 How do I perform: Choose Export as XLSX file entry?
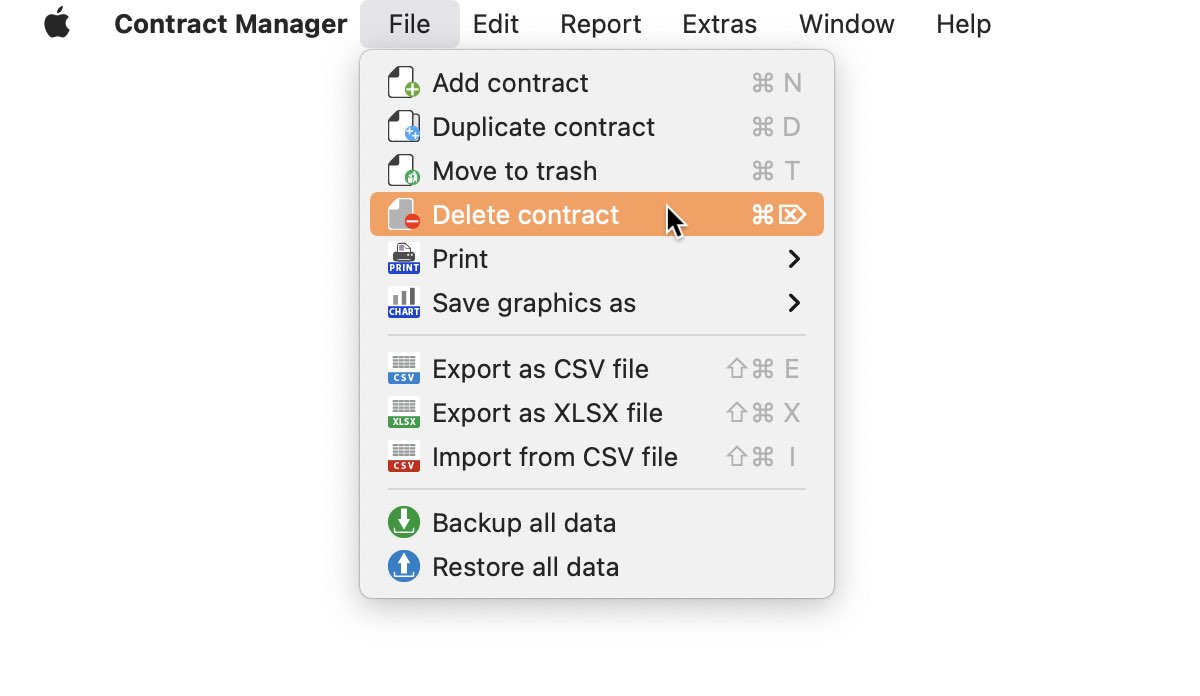597,413
